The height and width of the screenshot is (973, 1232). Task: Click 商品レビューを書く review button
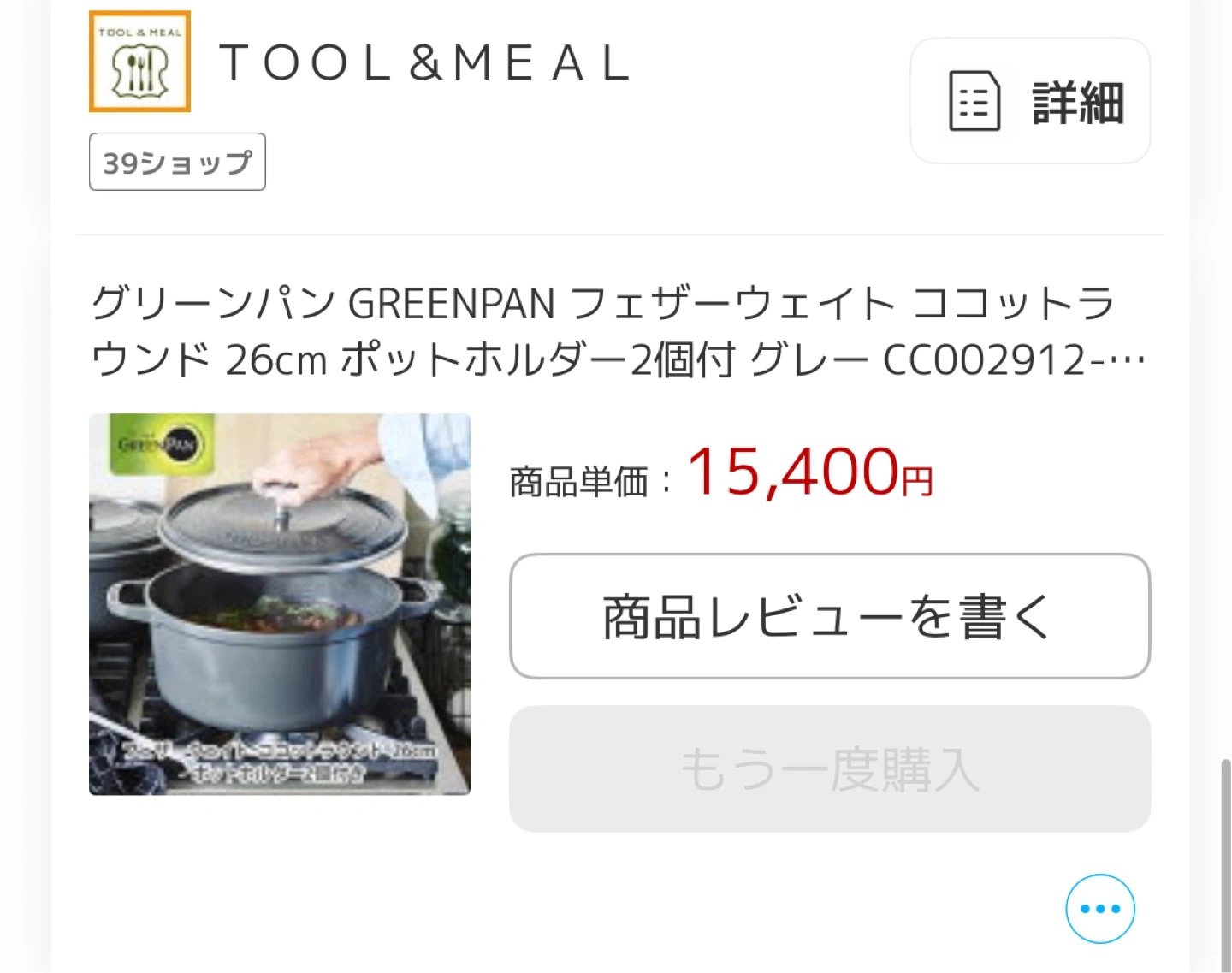(x=830, y=616)
